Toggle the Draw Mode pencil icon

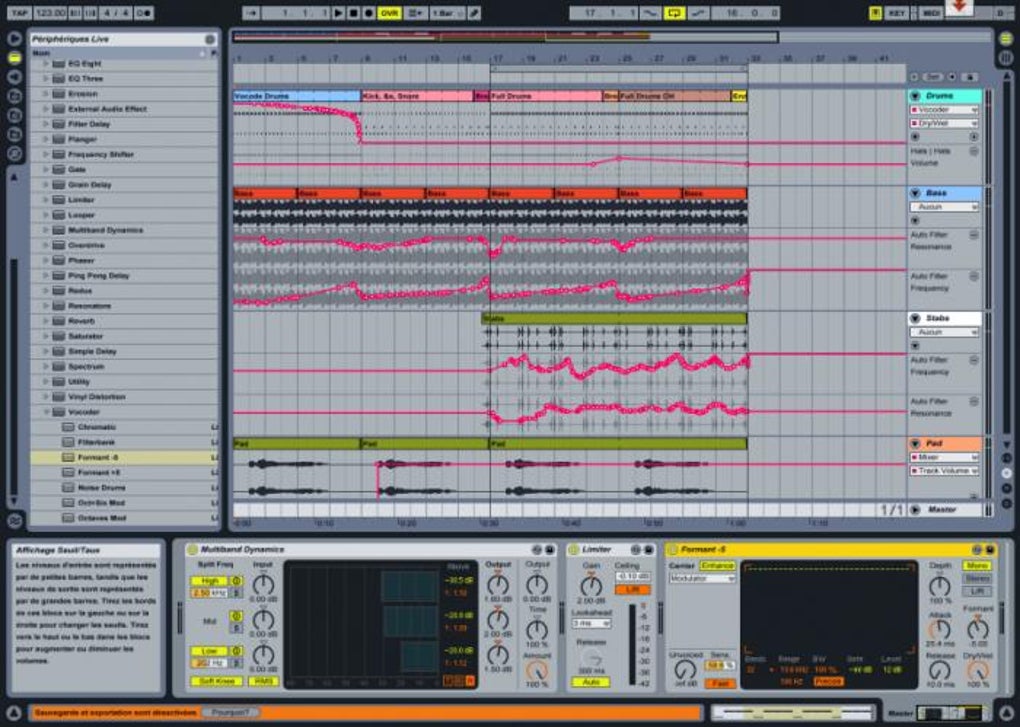tap(474, 13)
